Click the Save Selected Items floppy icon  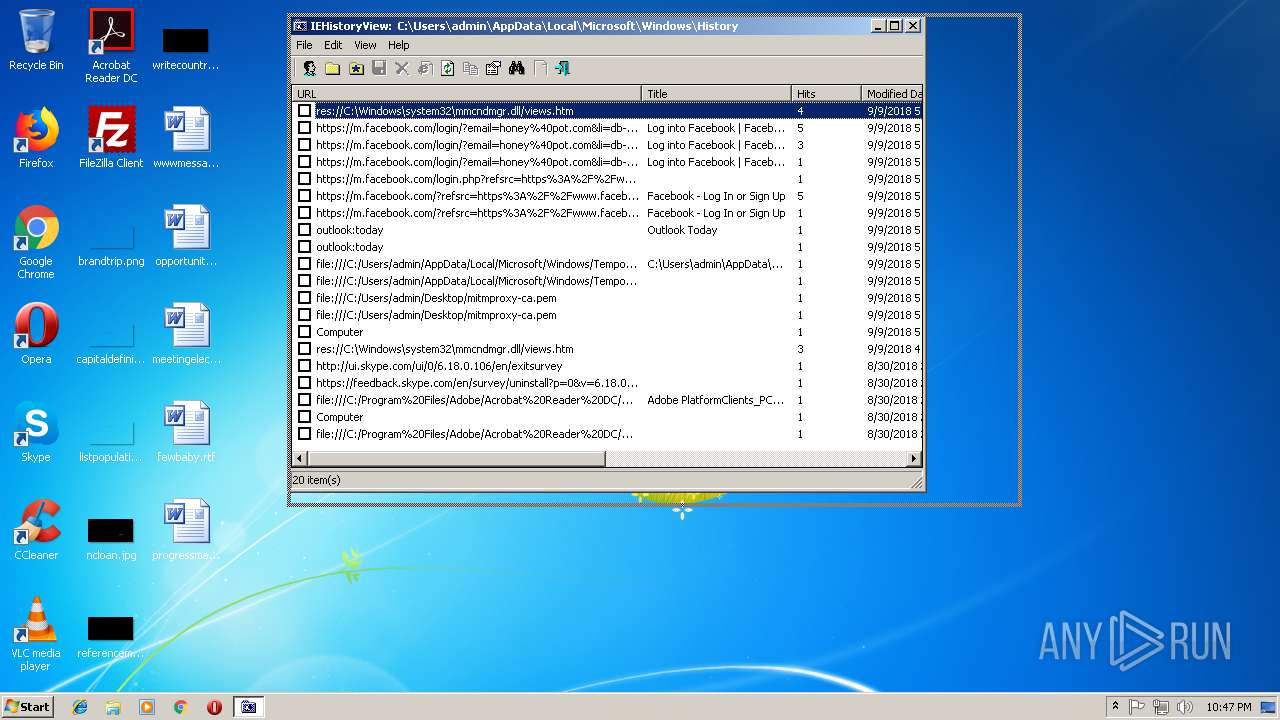(x=379, y=68)
